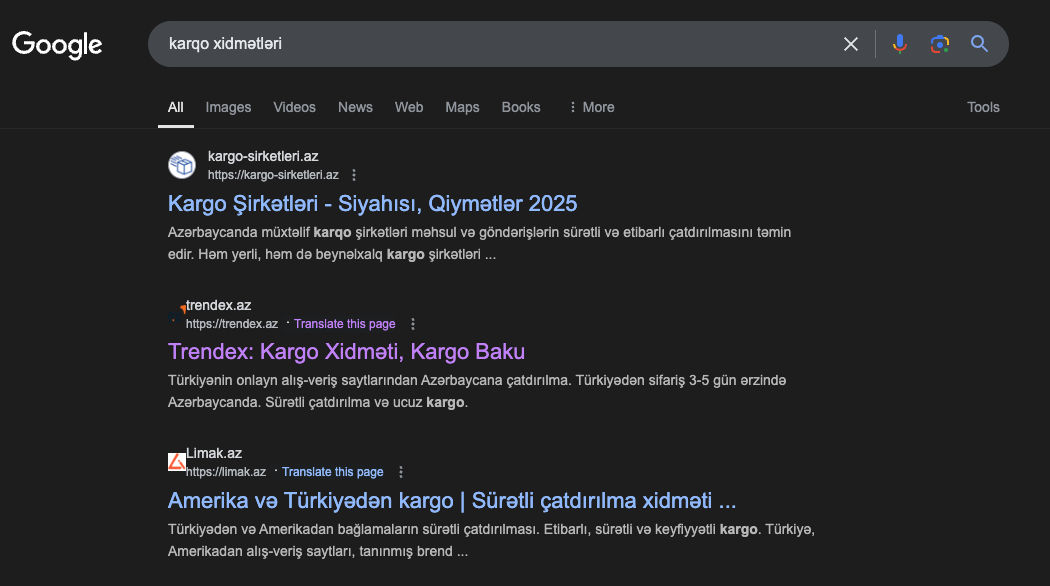1050x586 pixels.
Task: Open the 'Amerika və Türkiyədən kargo' result
Action: [x=452, y=500]
